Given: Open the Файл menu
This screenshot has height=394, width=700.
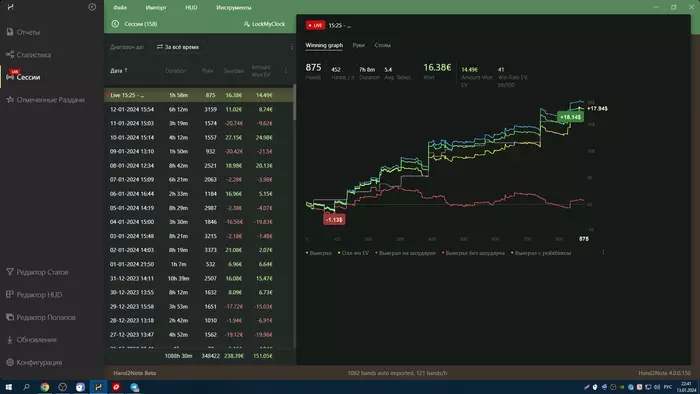Looking at the screenshot, I should pyautogui.click(x=120, y=8).
